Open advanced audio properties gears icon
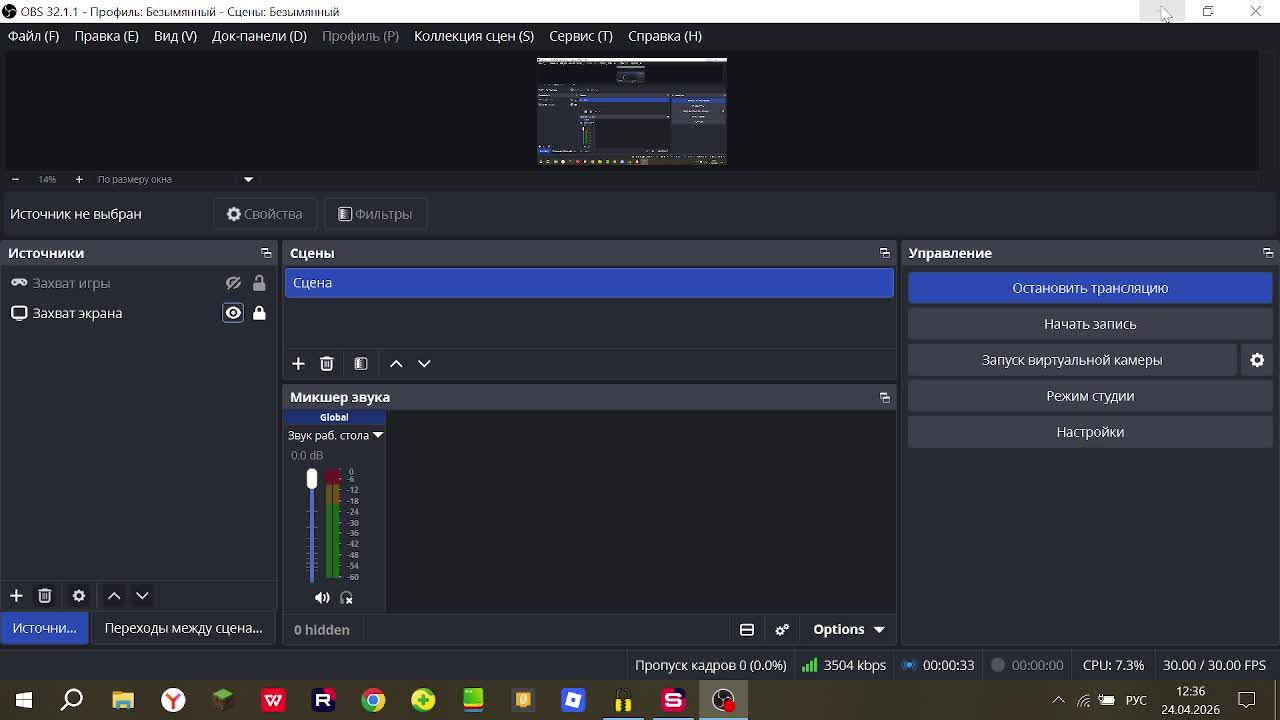This screenshot has height=720, width=1280. click(782, 629)
